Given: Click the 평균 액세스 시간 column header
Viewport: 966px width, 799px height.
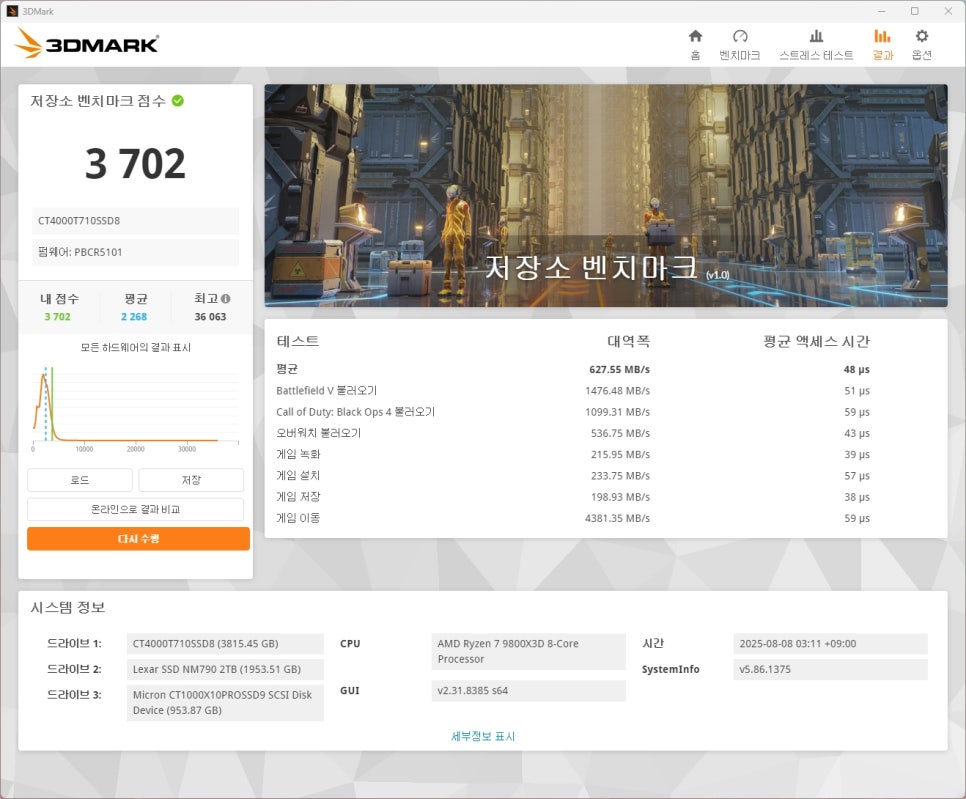Looking at the screenshot, I should click(x=816, y=341).
